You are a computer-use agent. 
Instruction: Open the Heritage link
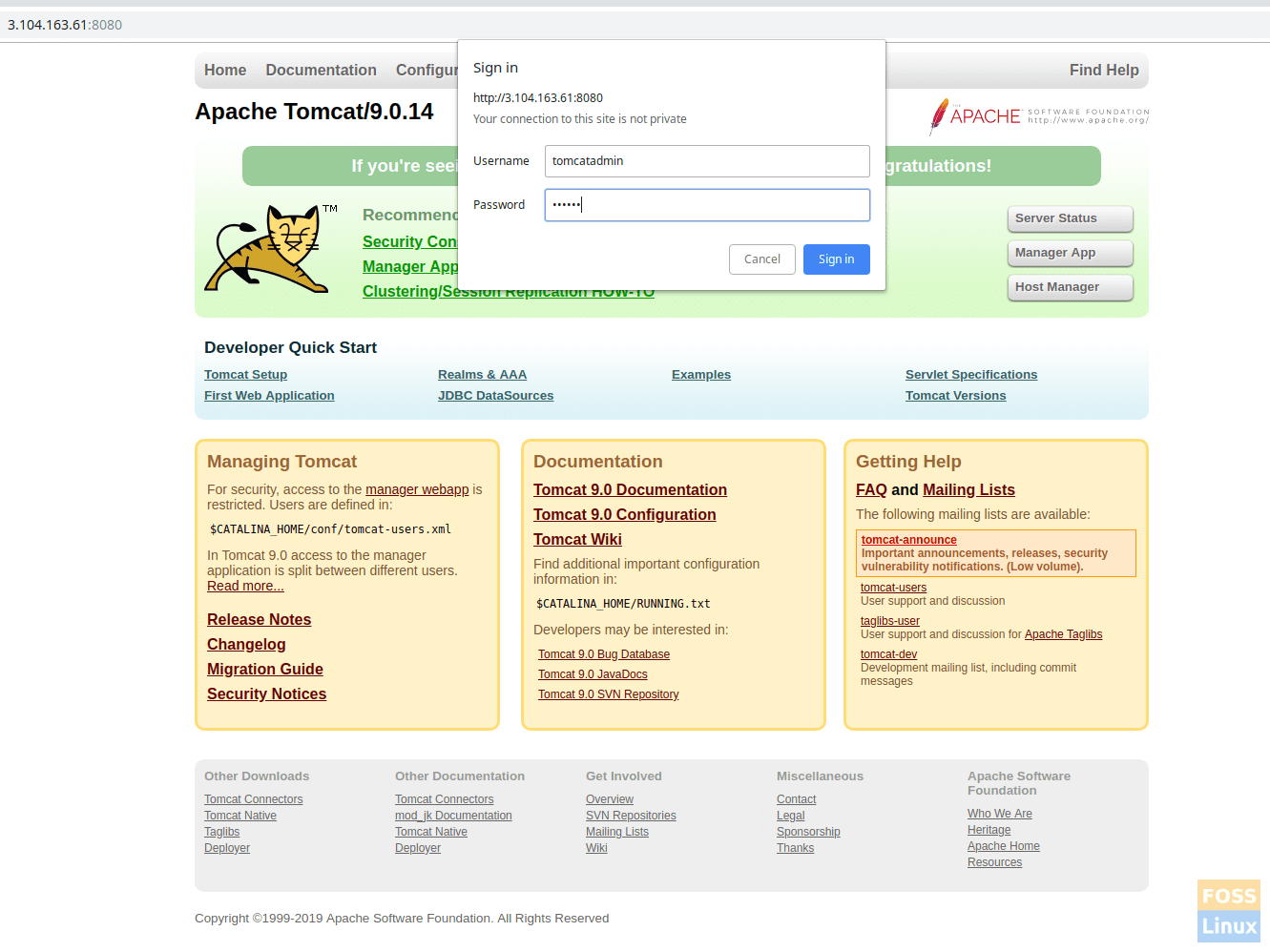(x=989, y=830)
